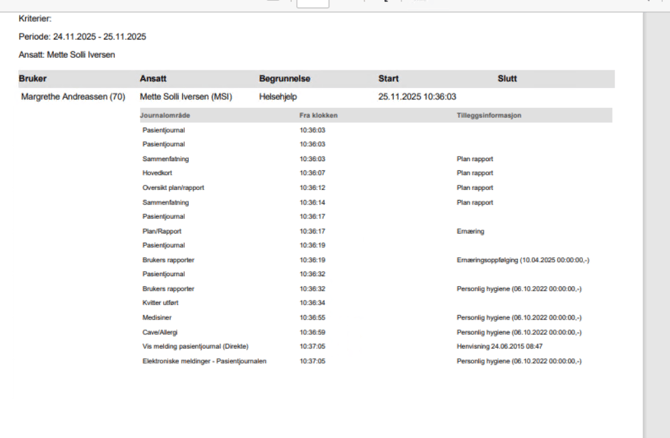Click the Fra klokken sub-header
Screen dimensions: 670x438
(x=317, y=115)
